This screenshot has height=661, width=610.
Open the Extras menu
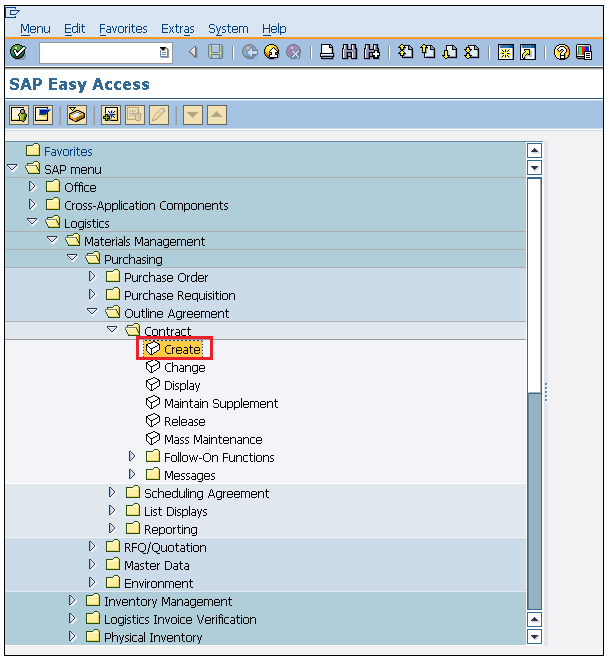177,29
